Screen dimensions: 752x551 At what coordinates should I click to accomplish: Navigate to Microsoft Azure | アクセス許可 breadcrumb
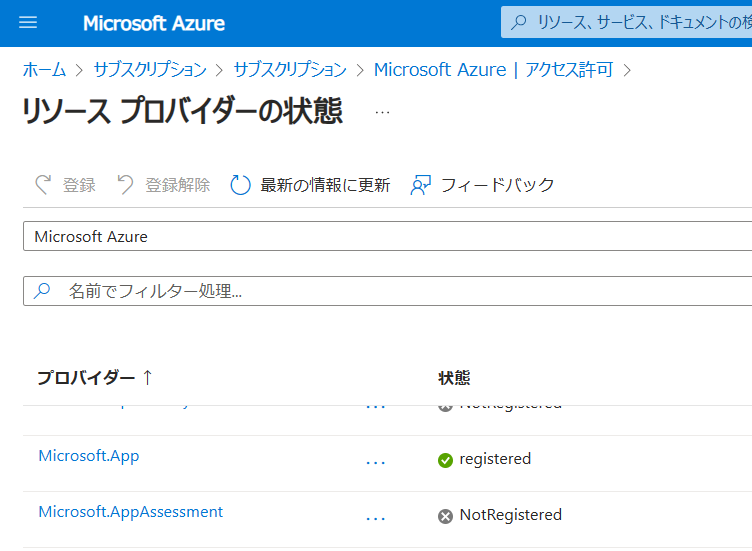point(493,70)
